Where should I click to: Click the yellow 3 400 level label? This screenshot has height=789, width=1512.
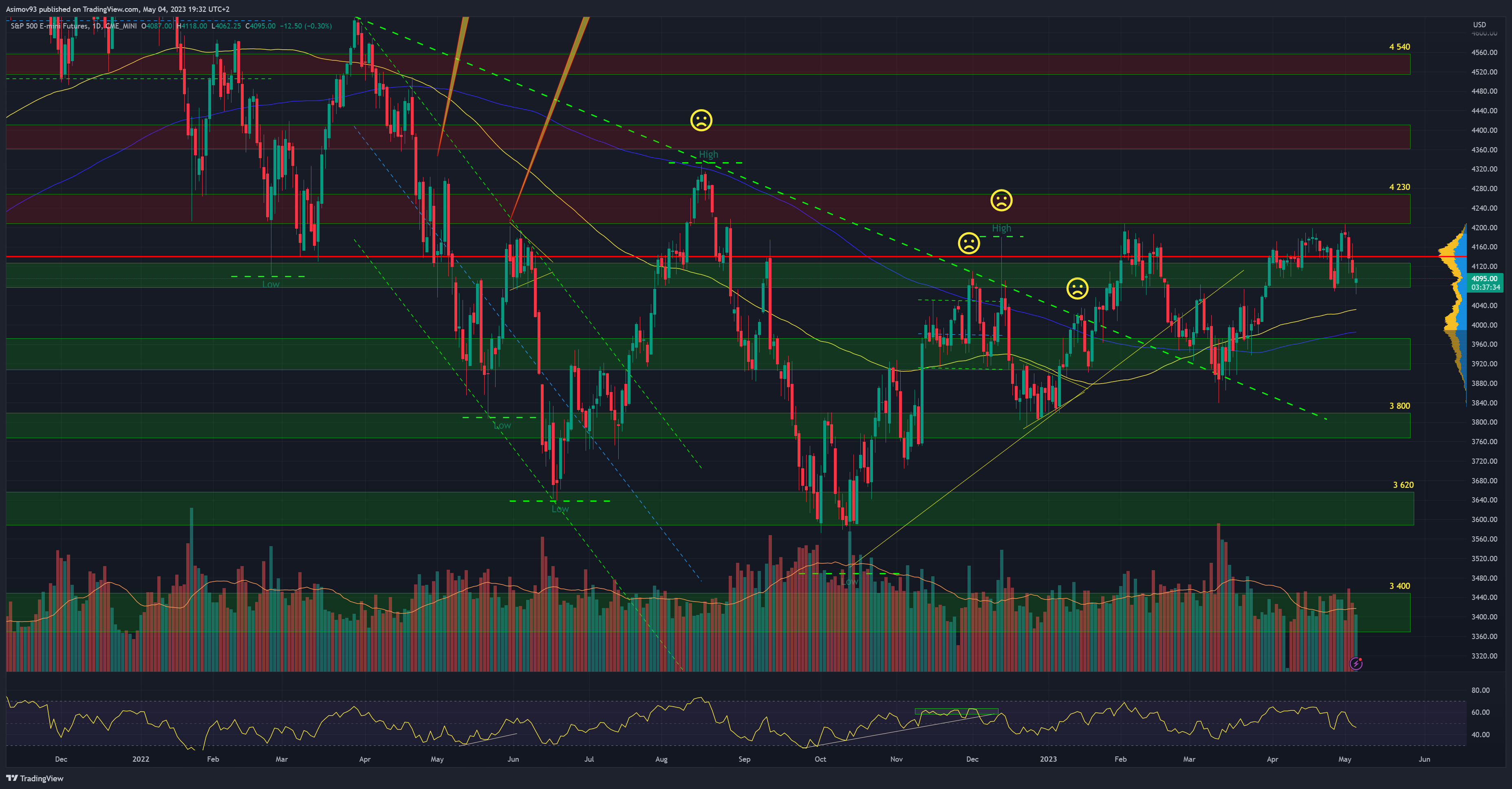tap(1399, 586)
